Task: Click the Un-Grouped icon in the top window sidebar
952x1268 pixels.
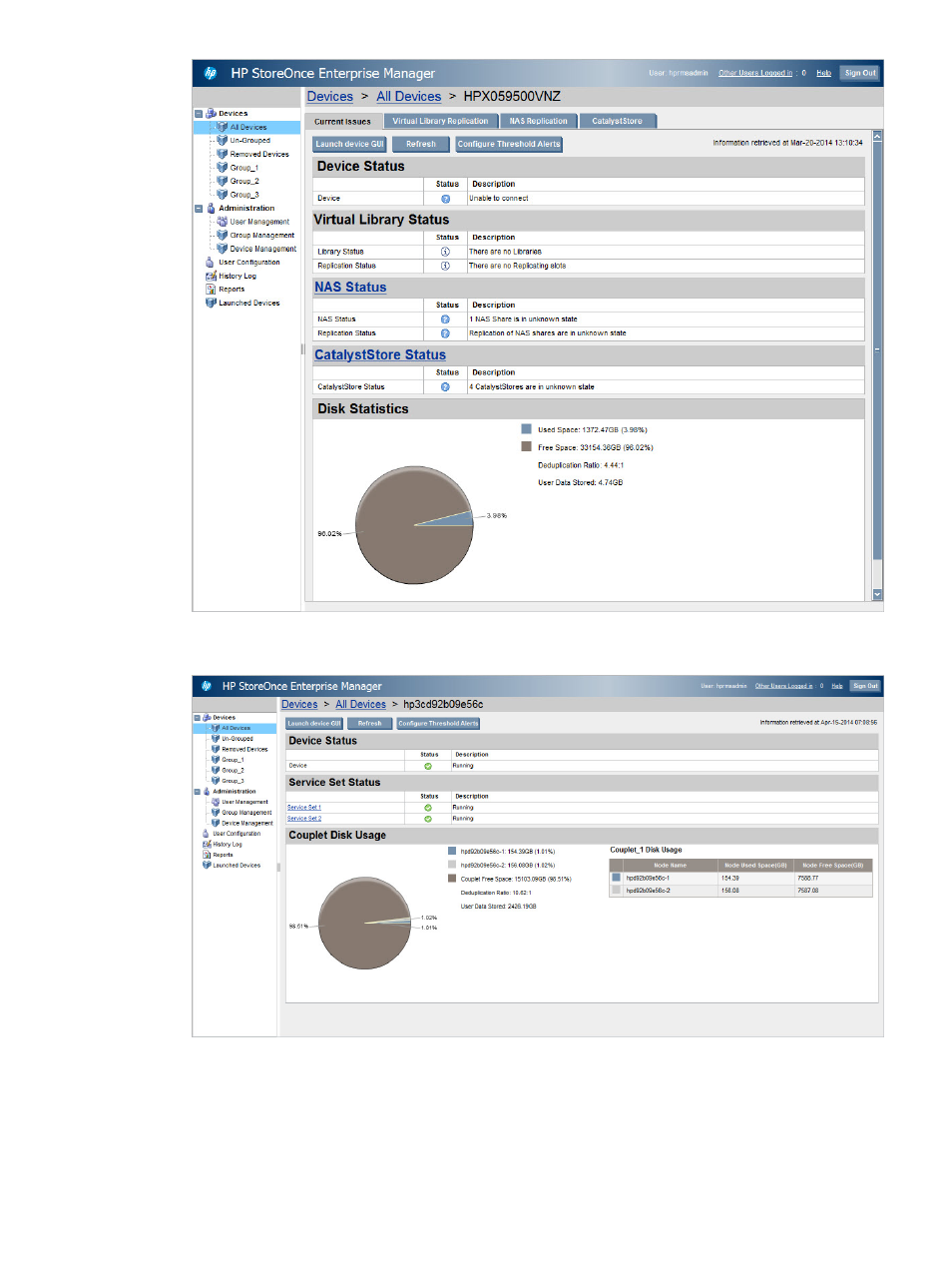Action: point(223,141)
